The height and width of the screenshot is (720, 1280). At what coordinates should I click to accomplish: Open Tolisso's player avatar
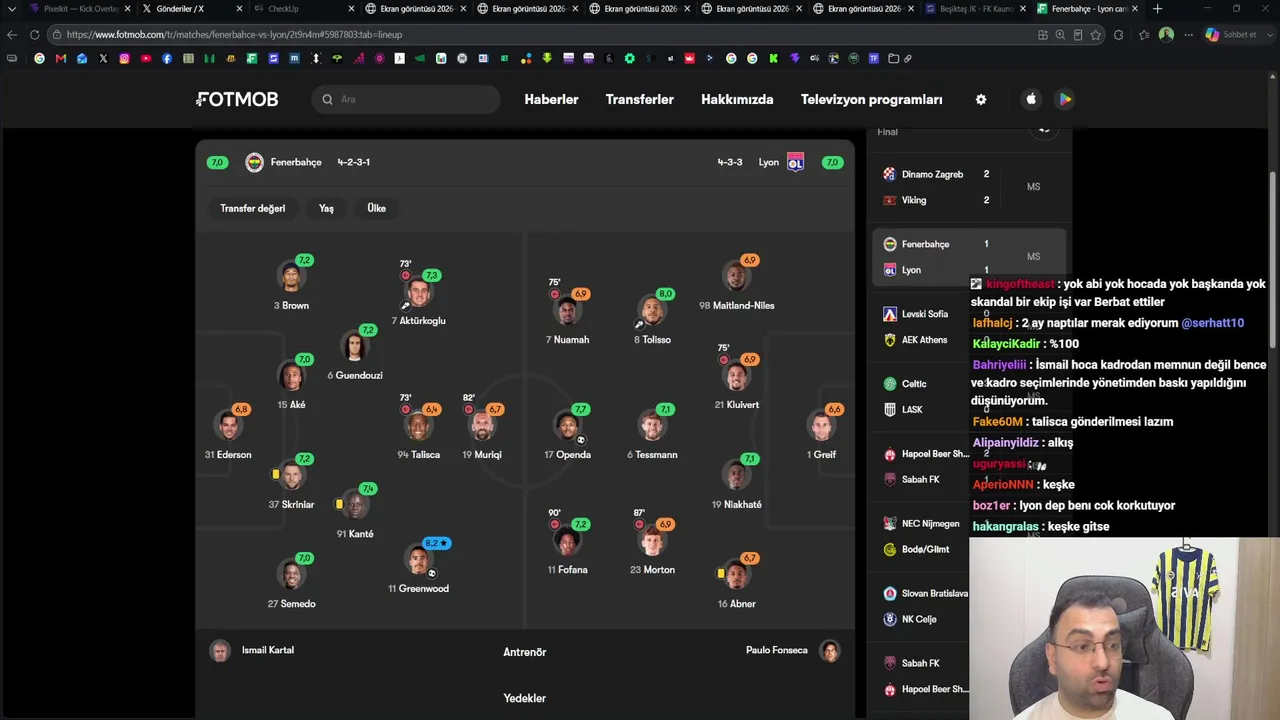pos(652,311)
